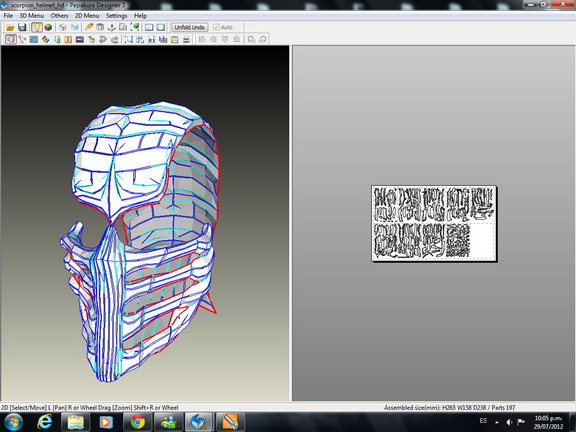Click the anchor icon in the toolbar

coord(112,27)
